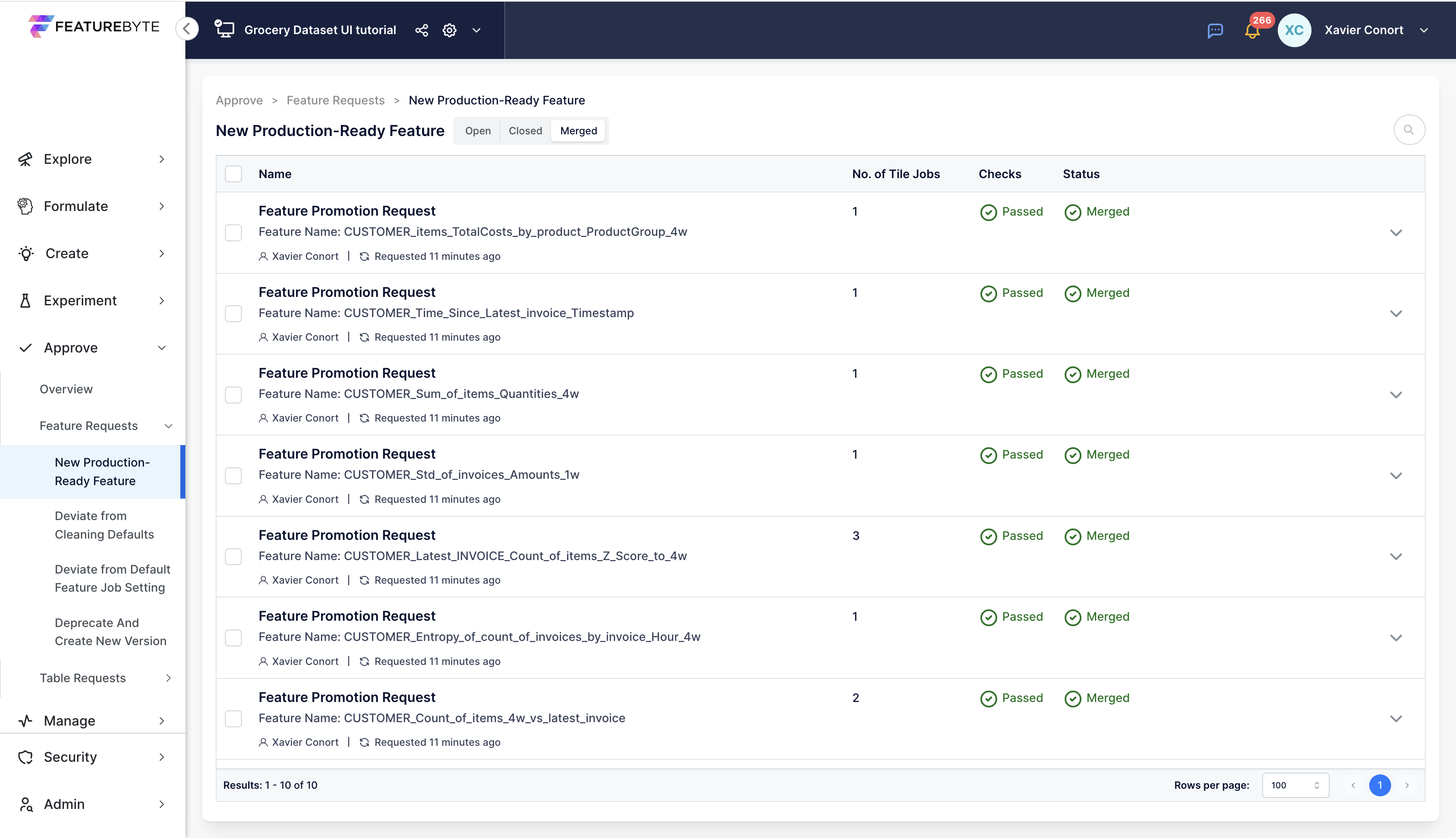Click the Manage pulse icon
This screenshot has height=838, width=1456.
pos(25,721)
